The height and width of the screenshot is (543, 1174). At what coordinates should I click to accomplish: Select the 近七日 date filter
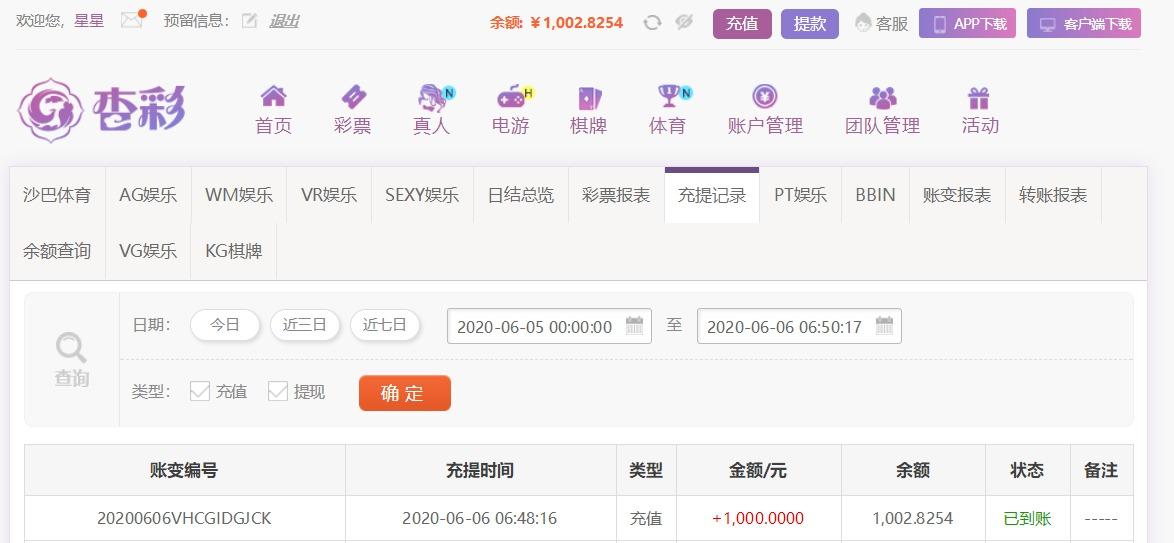[385, 325]
